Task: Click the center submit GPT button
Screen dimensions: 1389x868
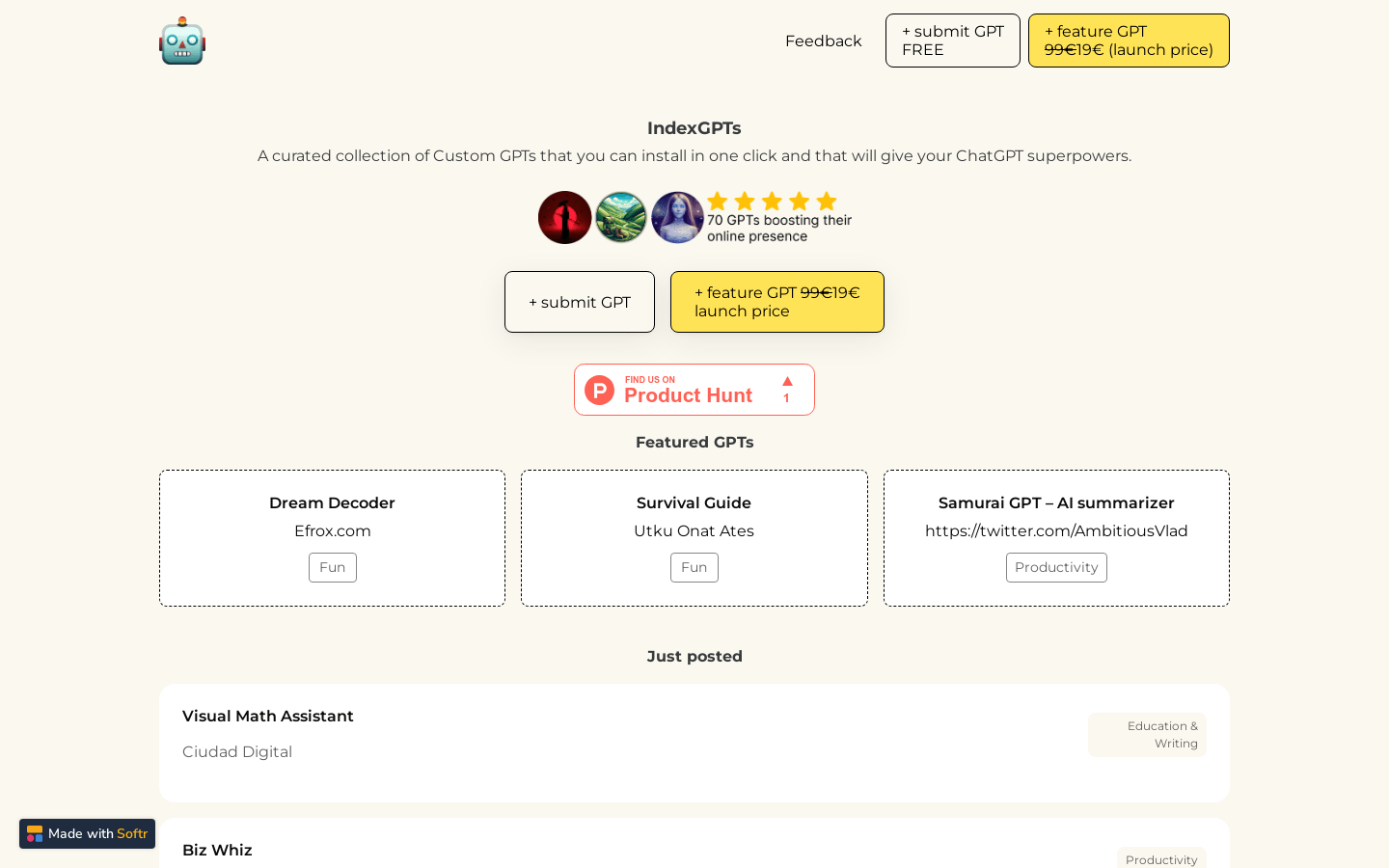Action: [x=580, y=302]
